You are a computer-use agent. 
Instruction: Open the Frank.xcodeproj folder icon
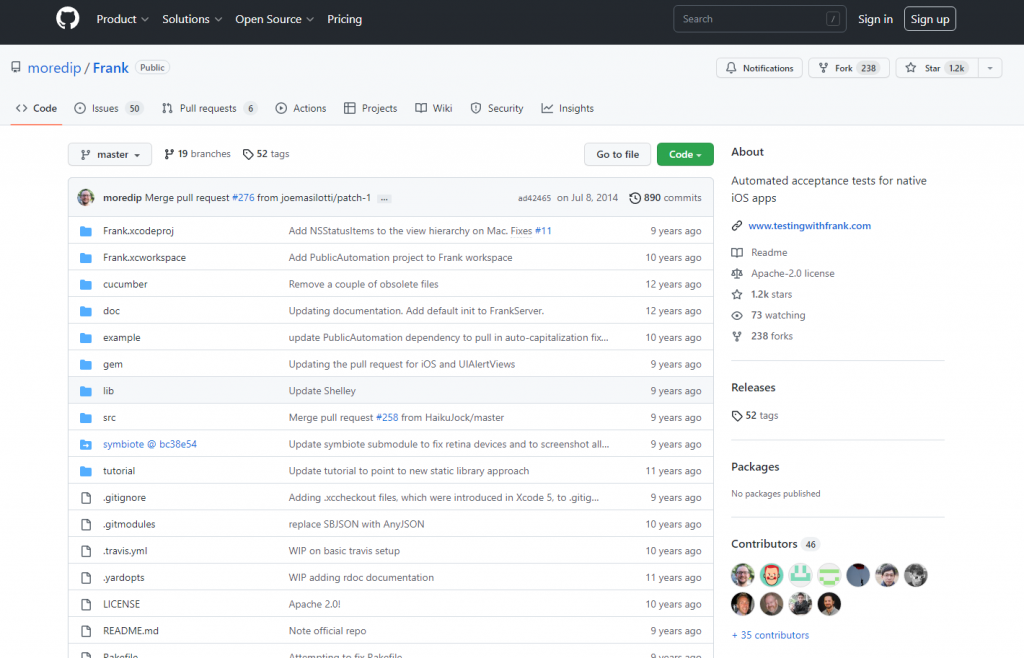tap(86, 231)
